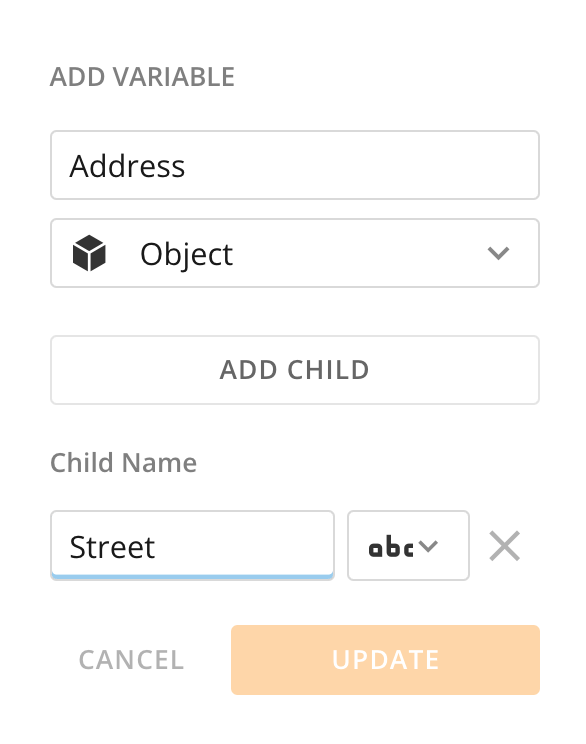The image size is (586, 744).
Task: Click the ADD CHILD button
Action: tap(295, 370)
